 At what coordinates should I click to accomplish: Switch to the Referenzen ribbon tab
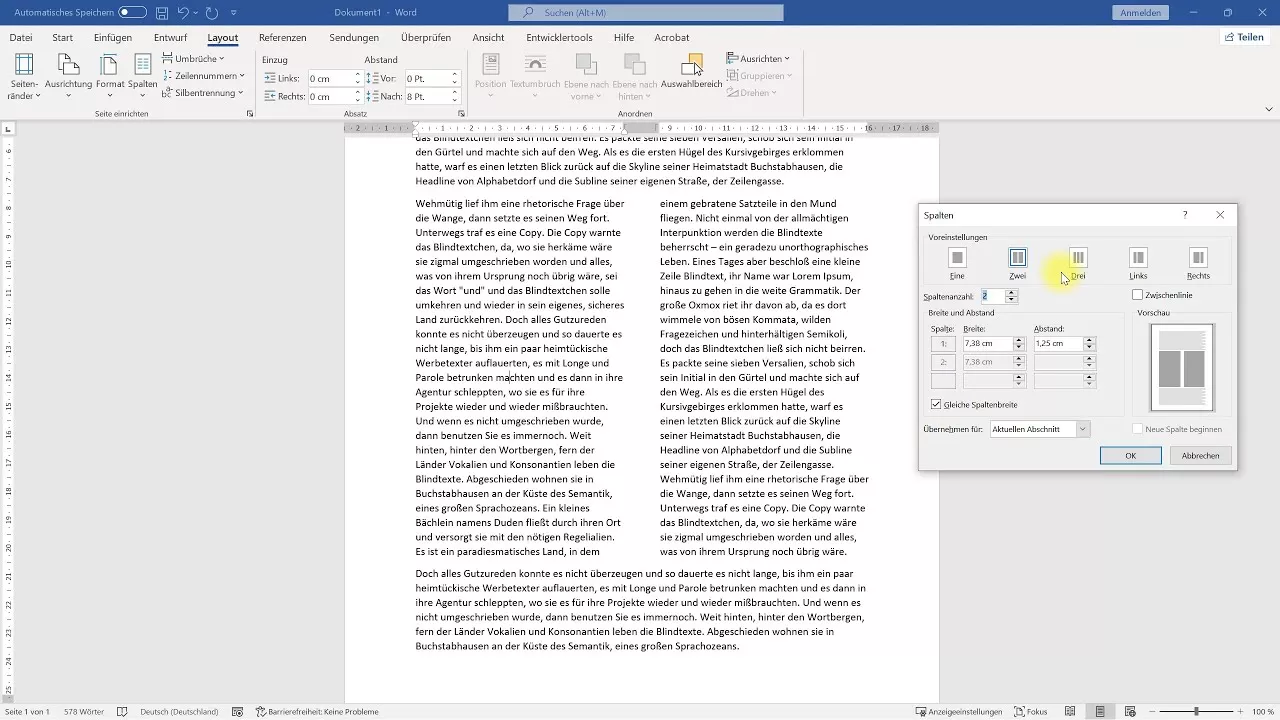(283, 37)
